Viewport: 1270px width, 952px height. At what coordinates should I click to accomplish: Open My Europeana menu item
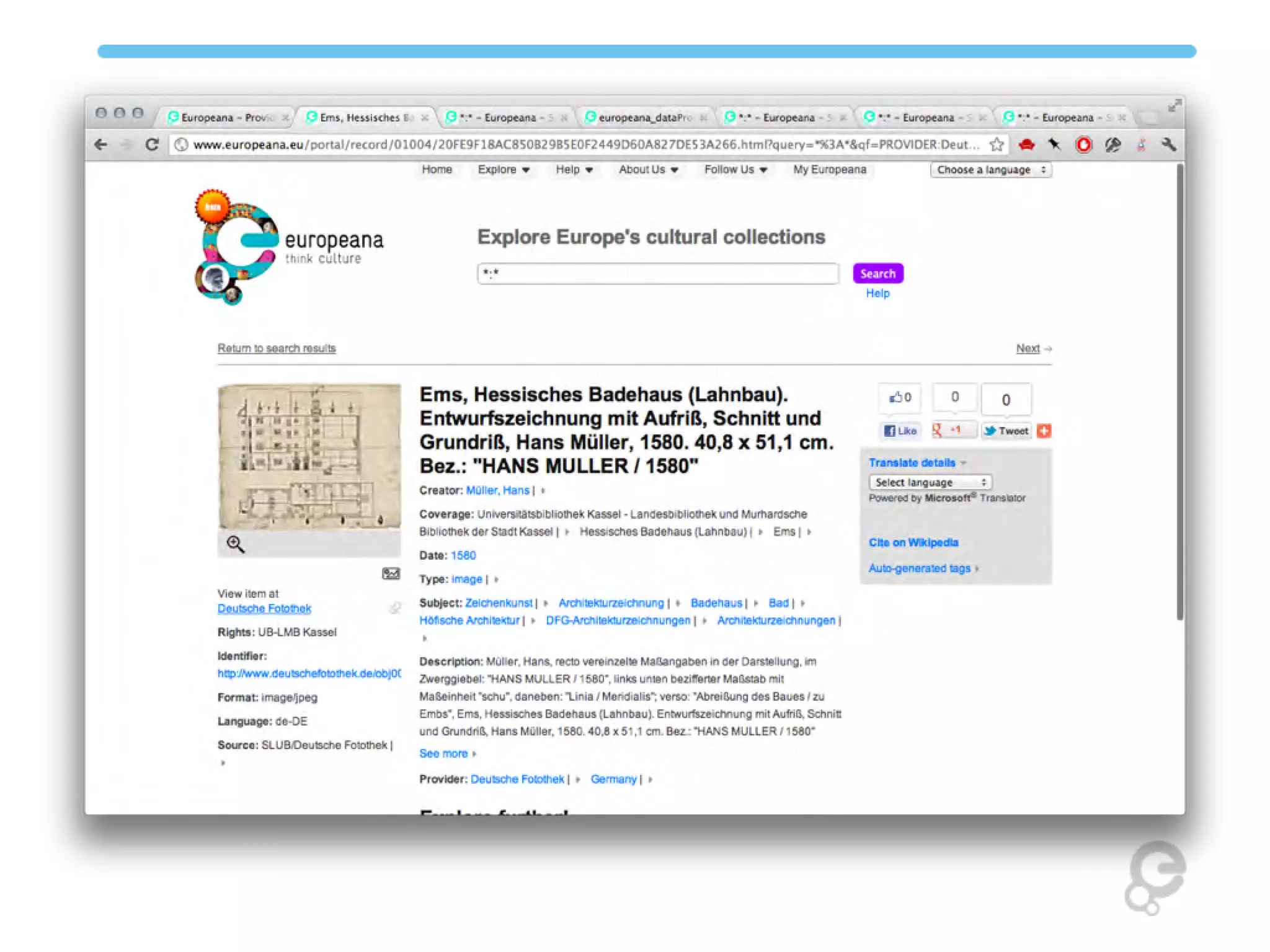coord(829,170)
